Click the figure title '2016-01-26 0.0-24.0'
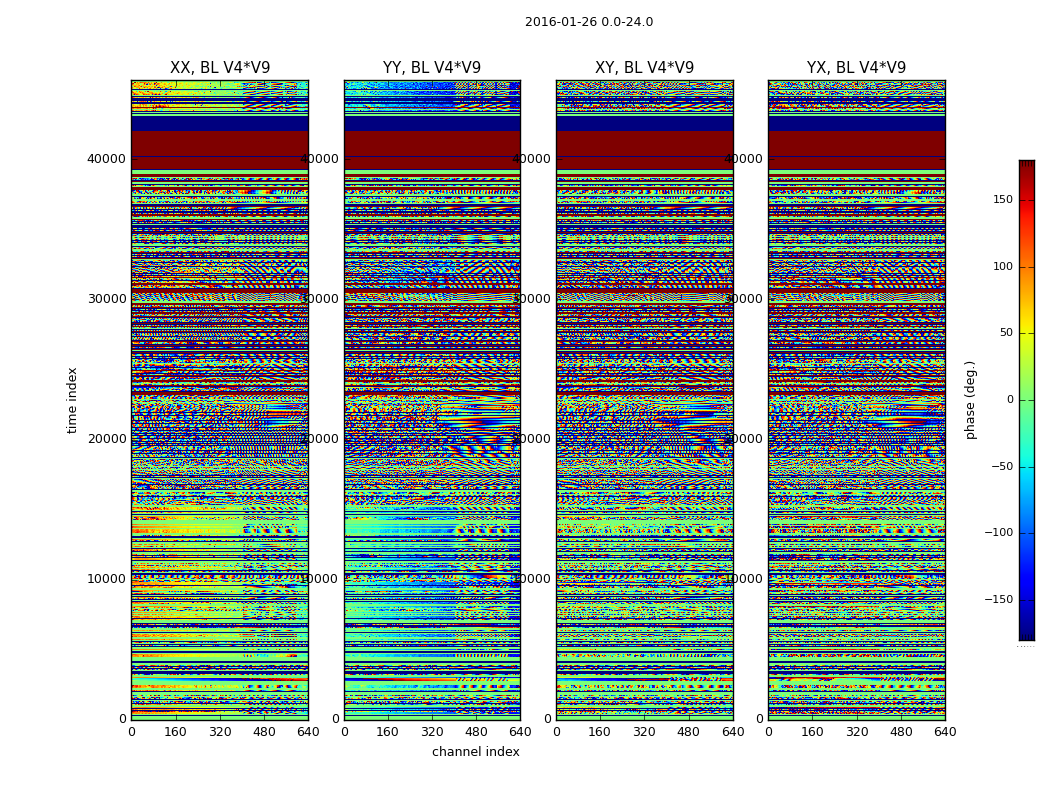This screenshot has width=1050, height=800. tap(588, 22)
